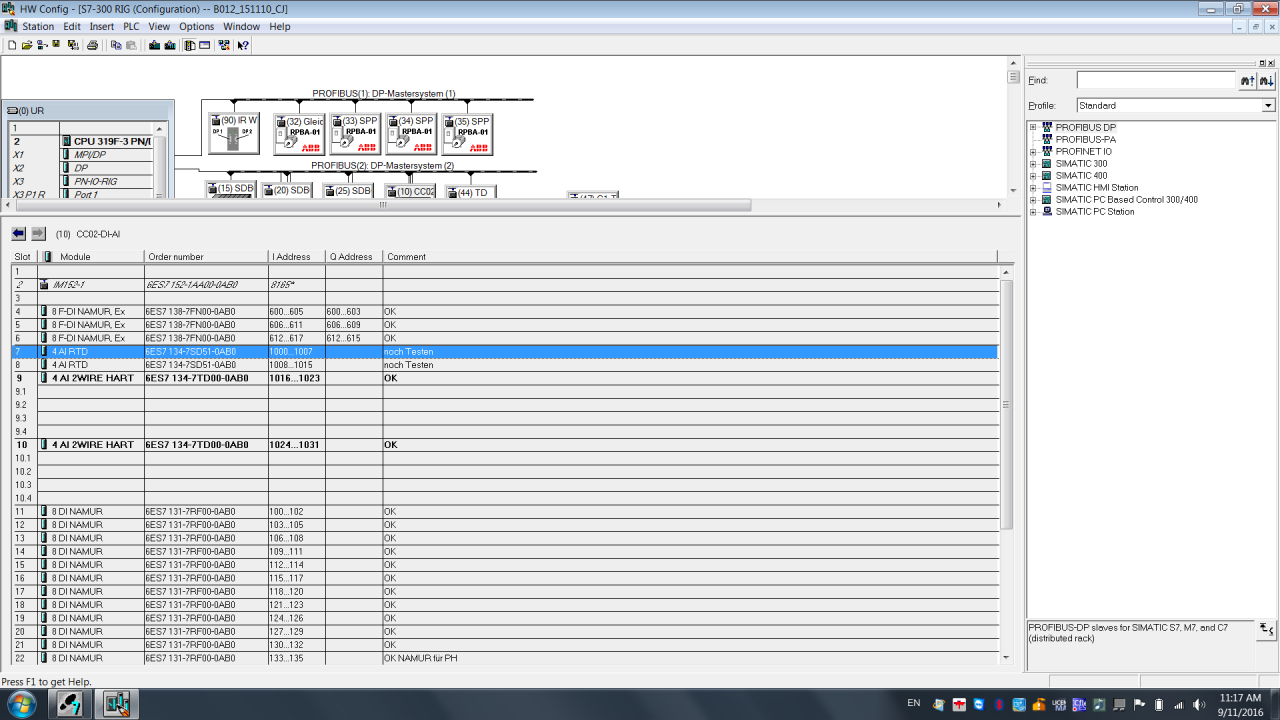Viewport: 1280px width, 720px height.
Task: Expand the PROFINET IO catalog node
Action: click(1033, 152)
